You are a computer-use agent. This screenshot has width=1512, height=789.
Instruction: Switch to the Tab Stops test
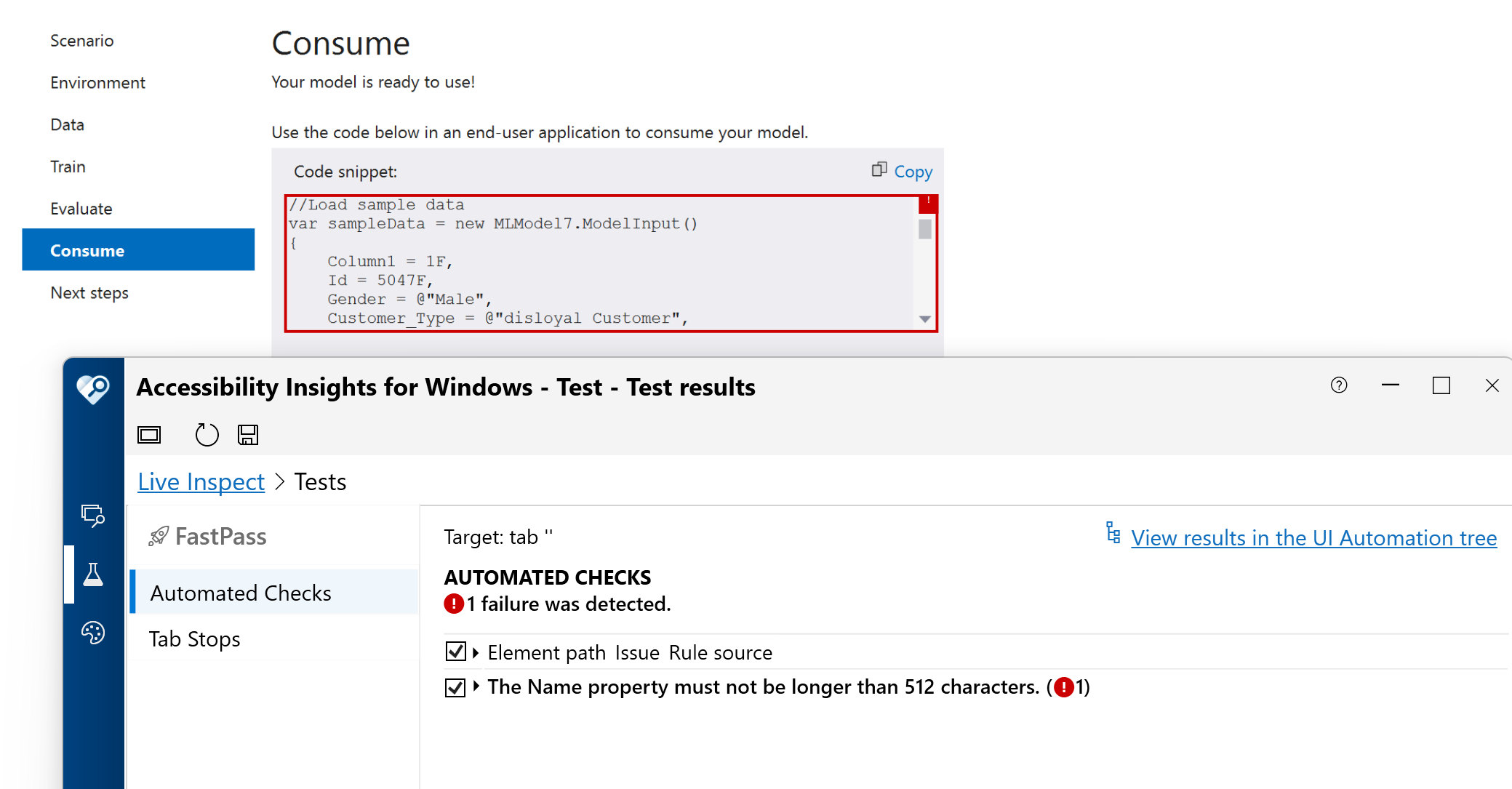pyautogui.click(x=194, y=638)
